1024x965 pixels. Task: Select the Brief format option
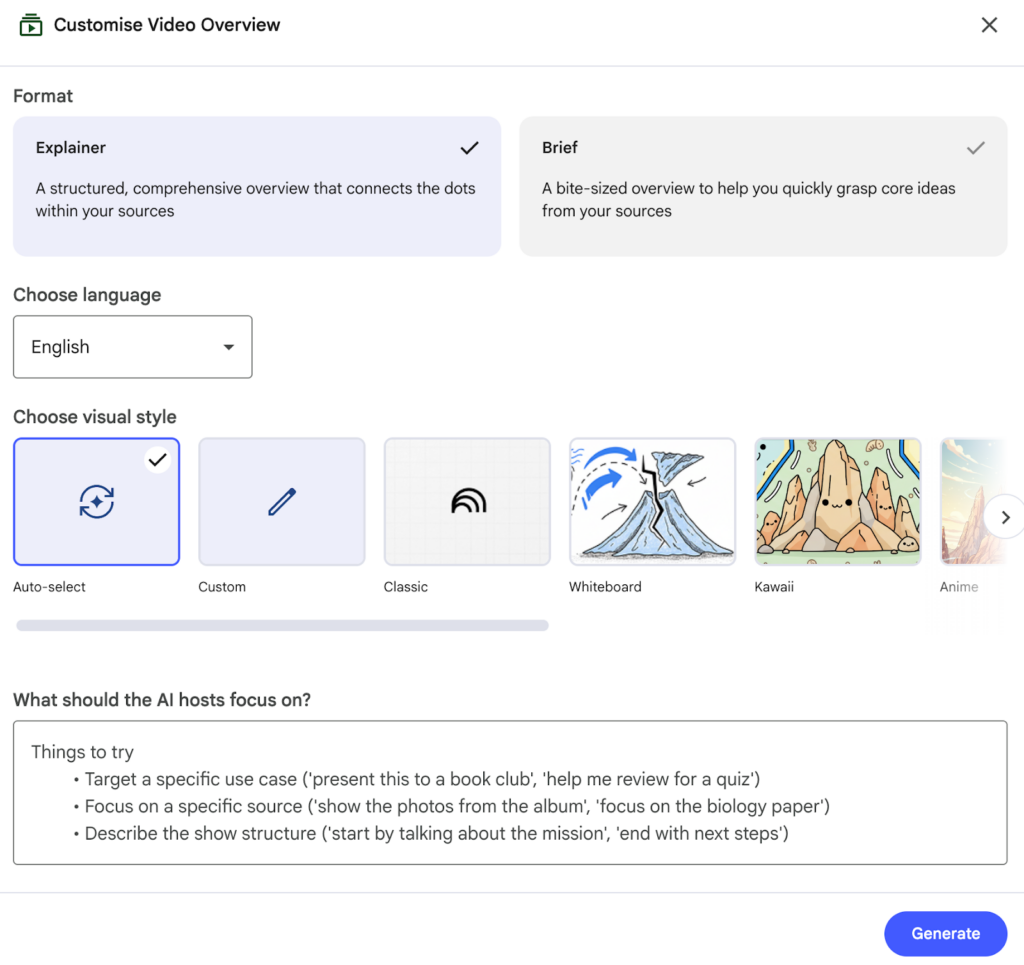pos(762,186)
